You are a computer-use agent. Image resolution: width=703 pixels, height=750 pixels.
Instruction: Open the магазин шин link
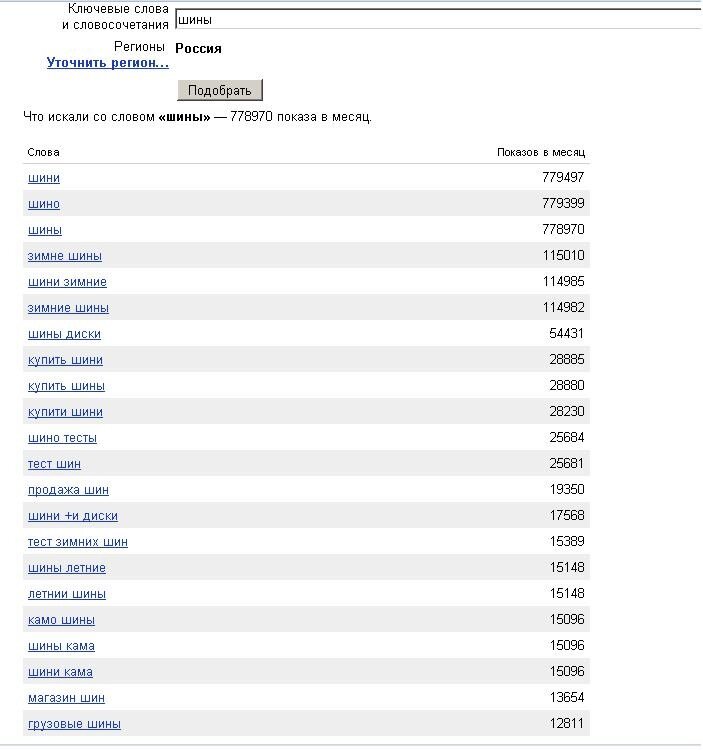(66, 698)
